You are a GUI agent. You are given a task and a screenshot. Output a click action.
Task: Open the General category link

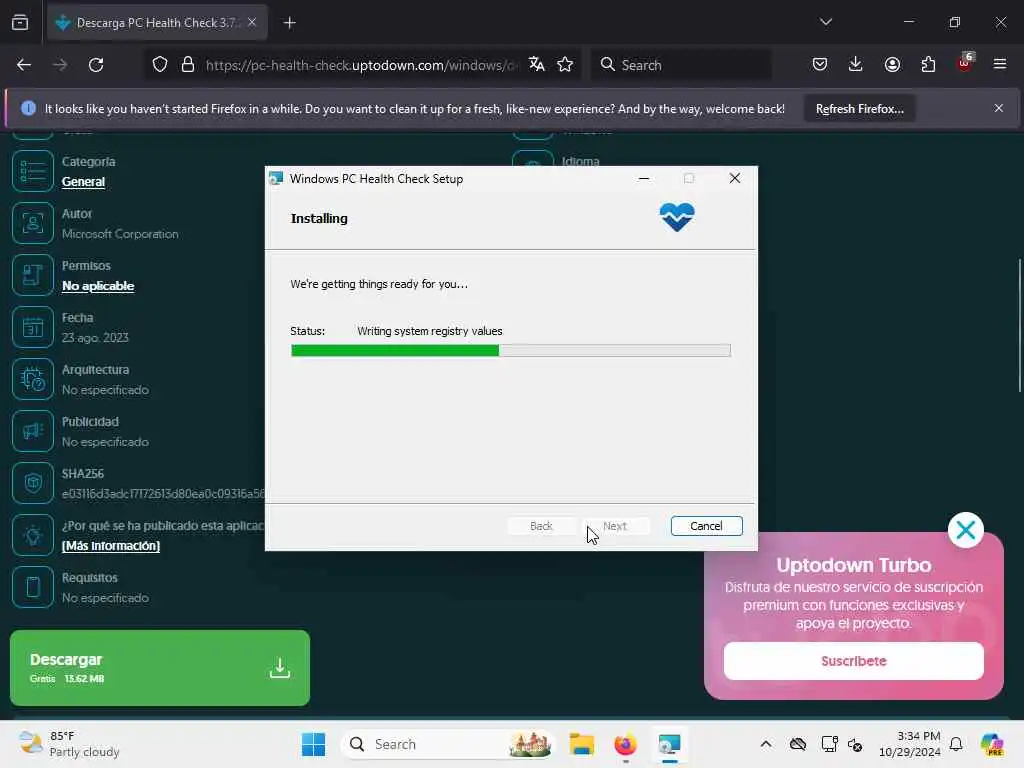[x=83, y=182]
